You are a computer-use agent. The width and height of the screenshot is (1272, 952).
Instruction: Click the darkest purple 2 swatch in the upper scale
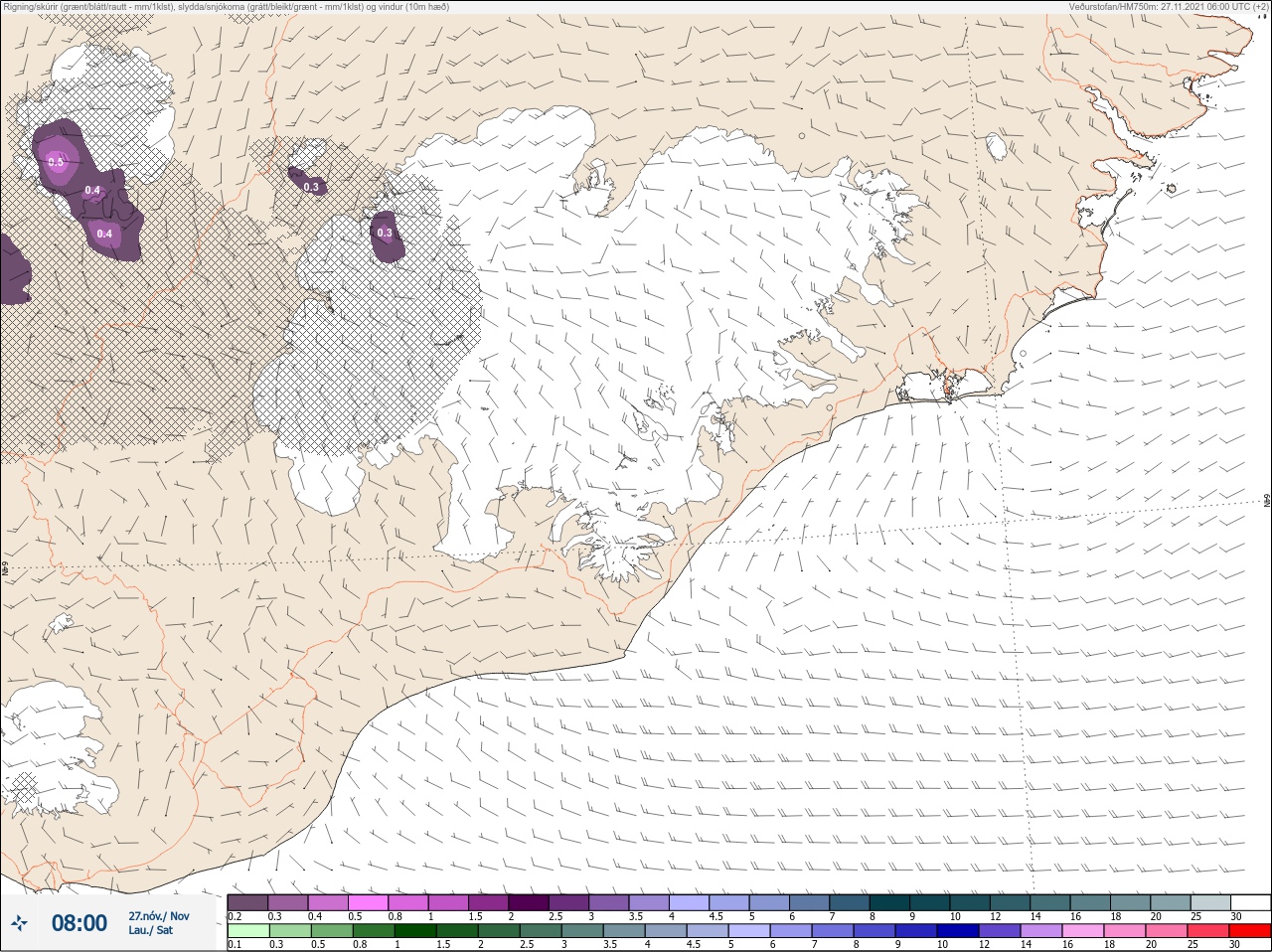(x=528, y=902)
